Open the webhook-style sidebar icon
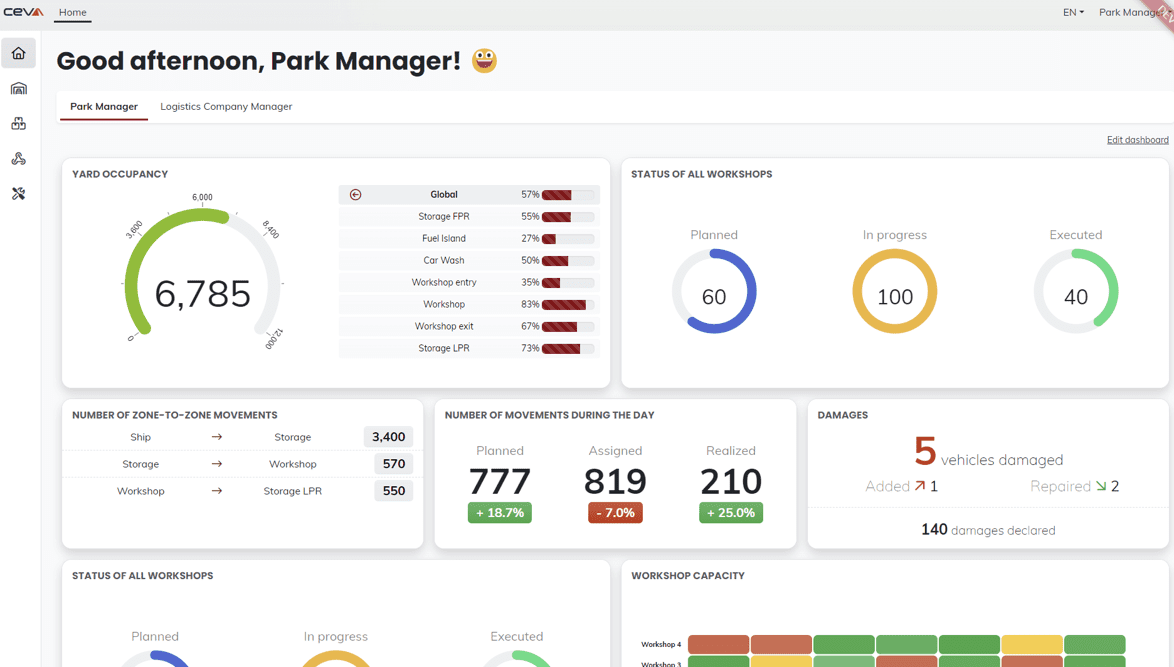Screen dimensions: 1174x667 19,159
